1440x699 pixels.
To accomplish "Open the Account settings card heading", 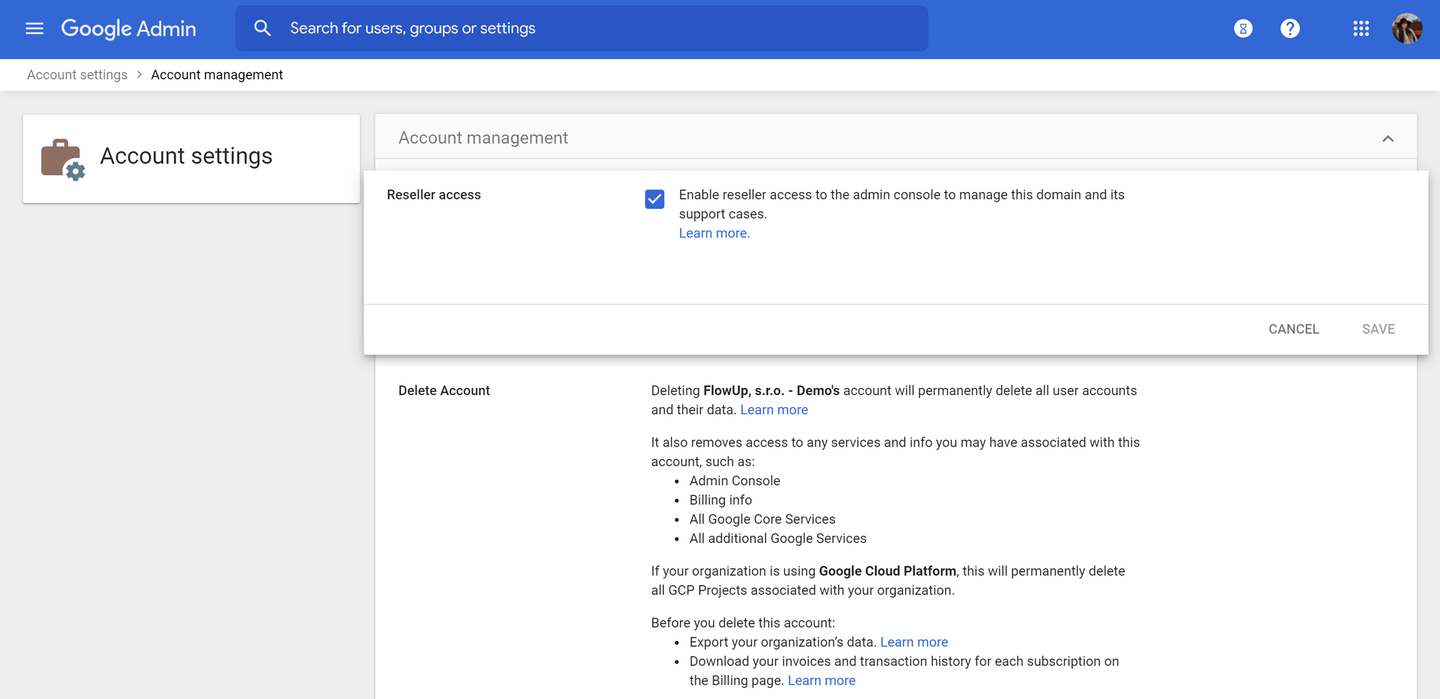I will click(186, 156).
